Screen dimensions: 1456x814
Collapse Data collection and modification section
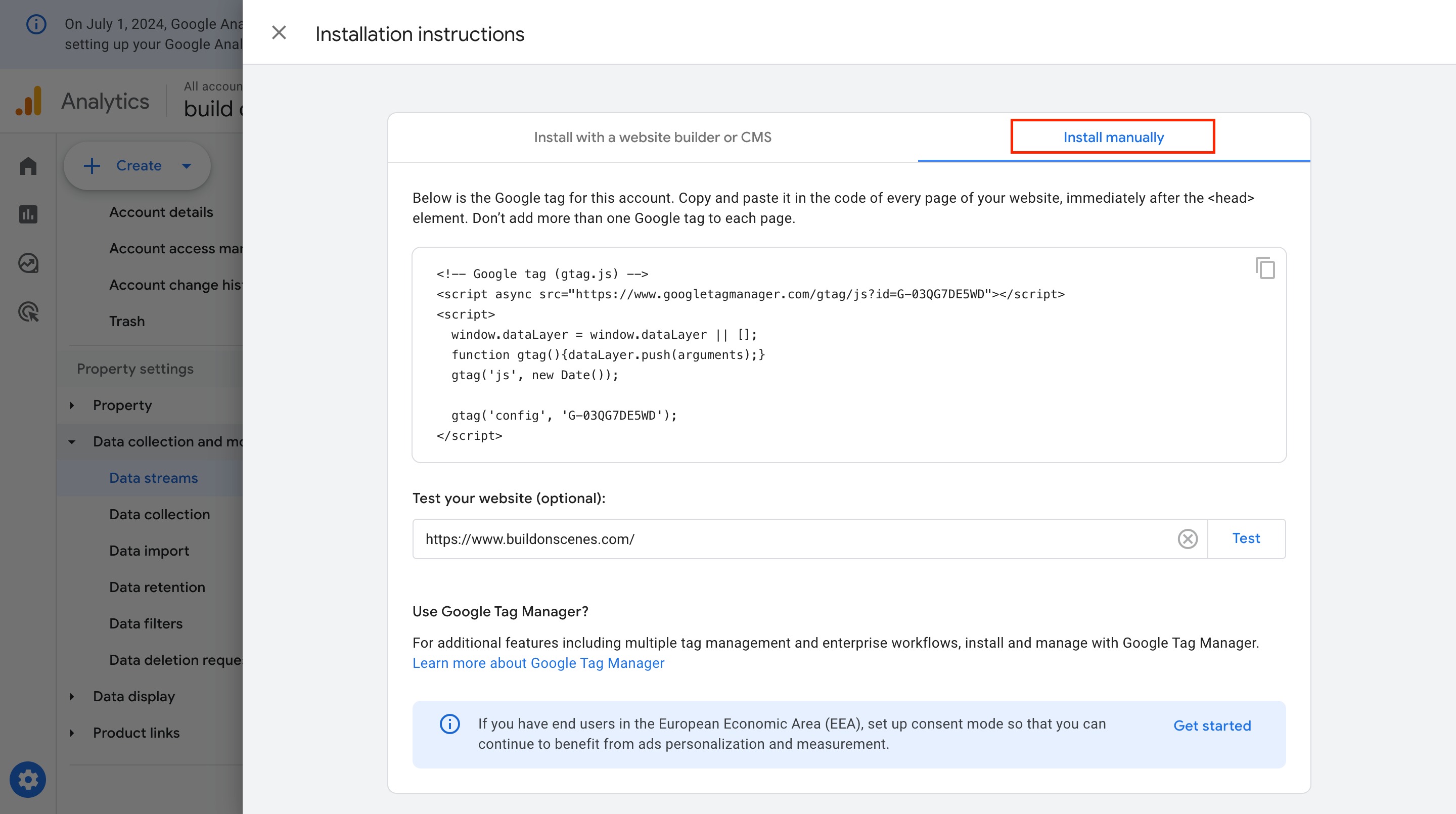(72, 442)
